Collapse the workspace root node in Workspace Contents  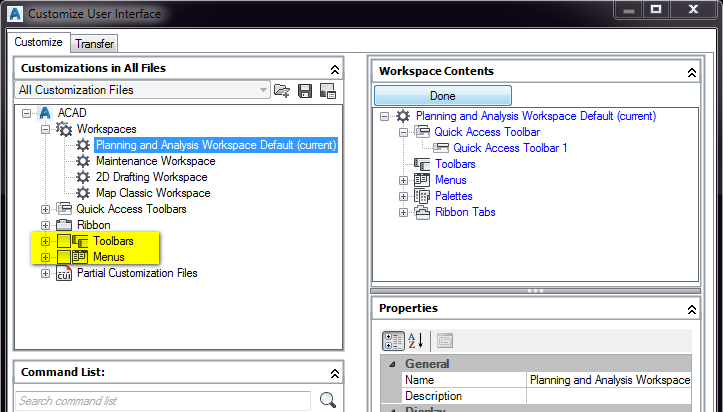click(x=385, y=116)
